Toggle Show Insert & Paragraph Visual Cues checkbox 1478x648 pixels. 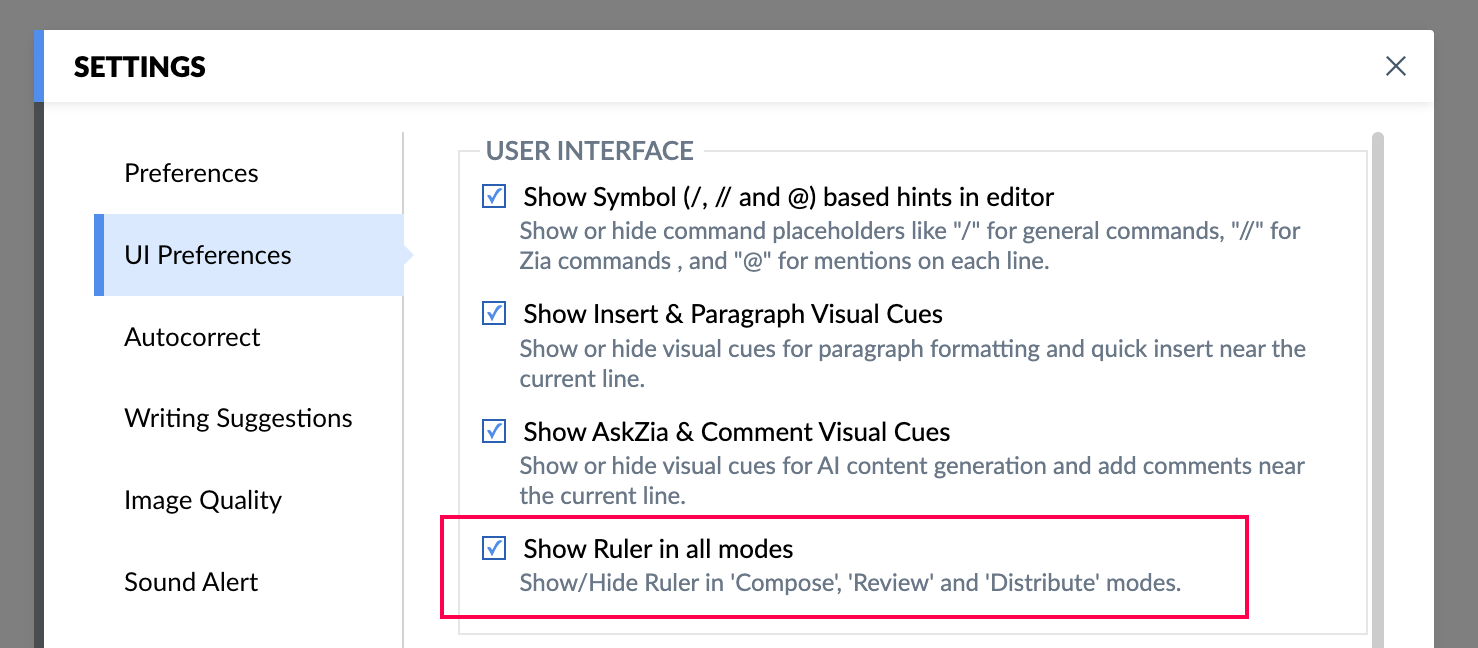click(x=494, y=314)
